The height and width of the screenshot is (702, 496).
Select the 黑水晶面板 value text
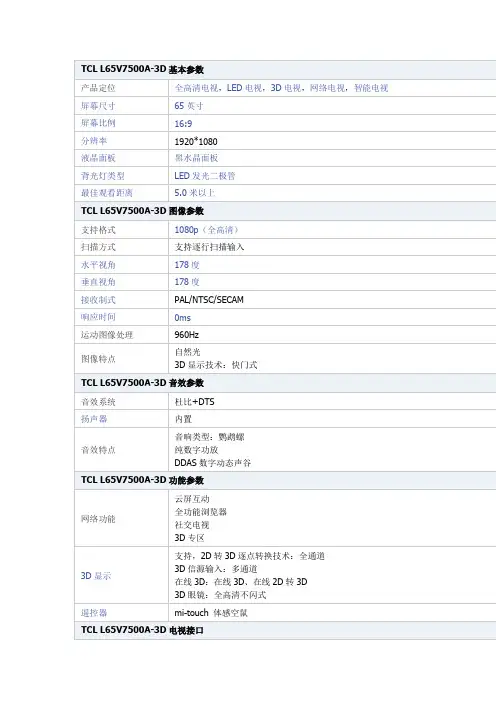196,158
